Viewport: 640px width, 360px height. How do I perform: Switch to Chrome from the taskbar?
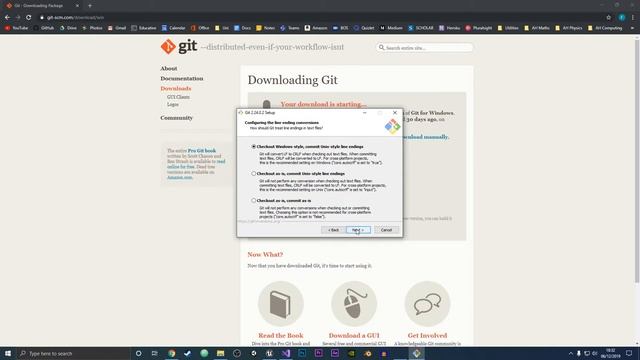point(171,353)
